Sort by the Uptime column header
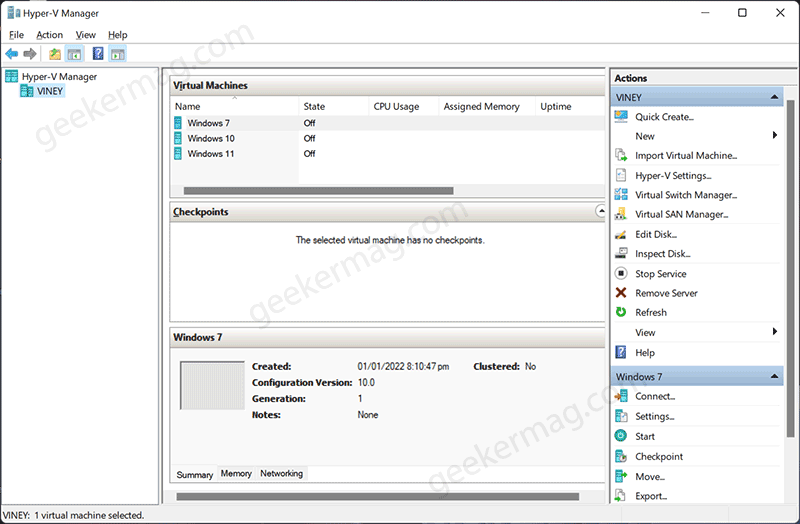 pos(570,106)
